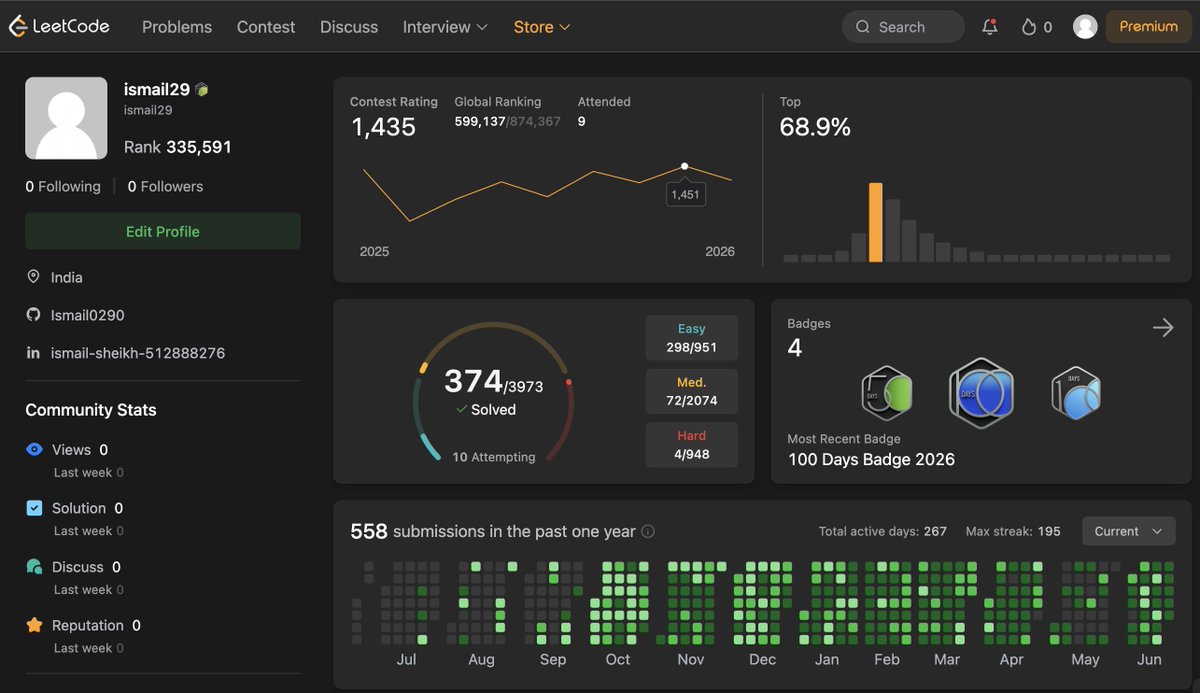The image size is (1200, 693).
Task: Click the Community Stats heading
Action: pos(91,410)
